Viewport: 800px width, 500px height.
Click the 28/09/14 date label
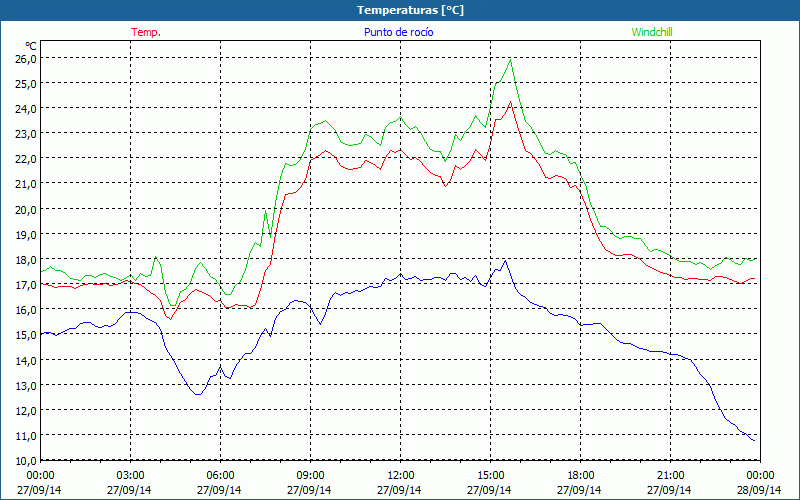coord(759,490)
